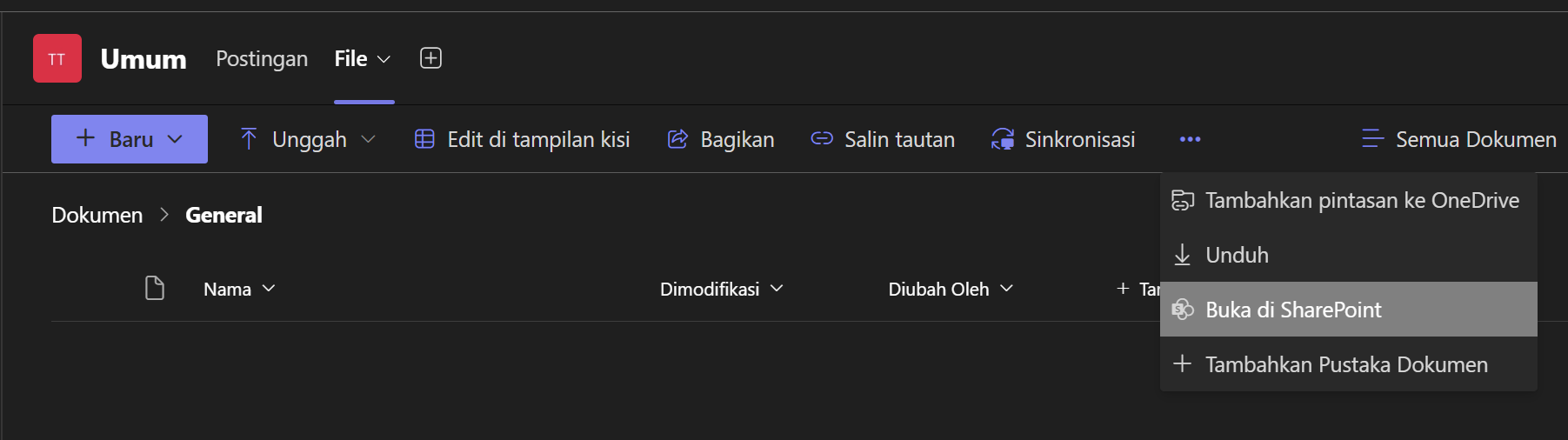Screen dimensions: 1568x440
Task: Open Edit di tampilan kisi grid view
Action: click(x=522, y=139)
